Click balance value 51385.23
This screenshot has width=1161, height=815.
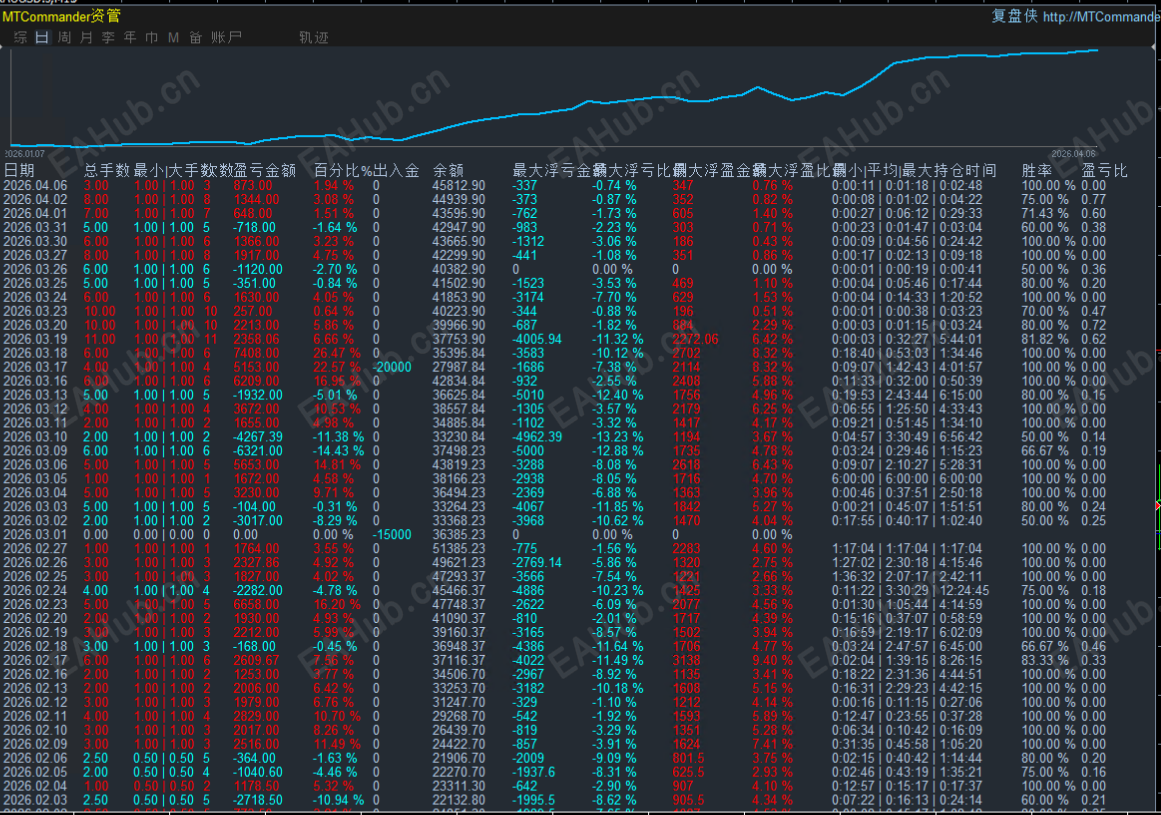pyautogui.click(x=459, y=549)
